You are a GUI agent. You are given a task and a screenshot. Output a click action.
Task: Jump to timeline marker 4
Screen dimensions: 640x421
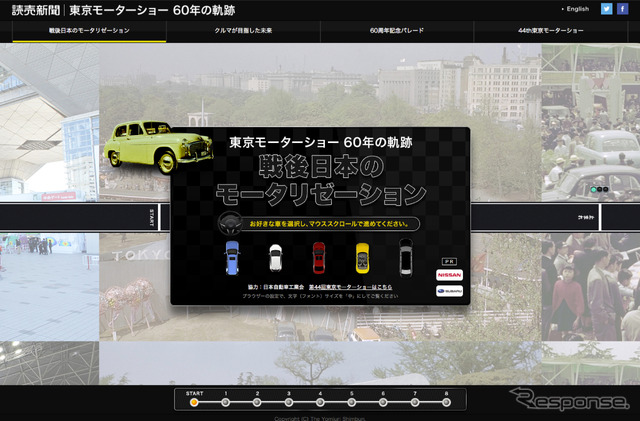320,402
